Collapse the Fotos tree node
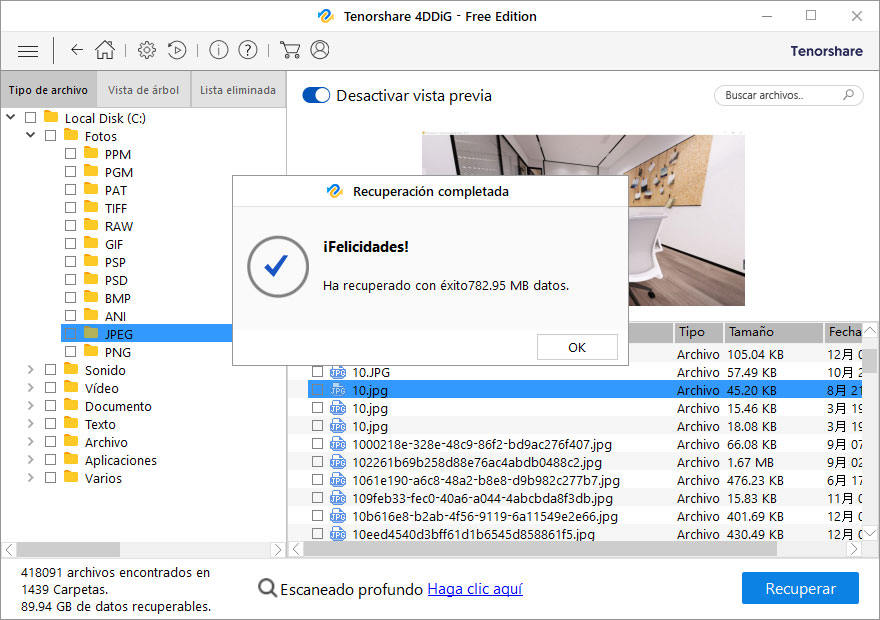 [x=31, y=135]
